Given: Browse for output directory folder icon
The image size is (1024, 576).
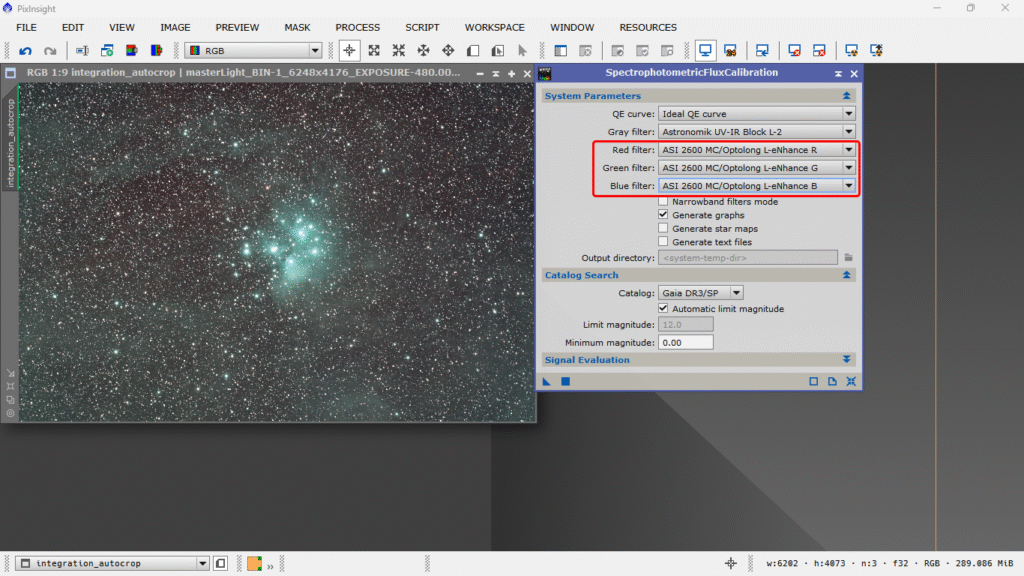Looking at the screenshot, I should tap(848, 257).
